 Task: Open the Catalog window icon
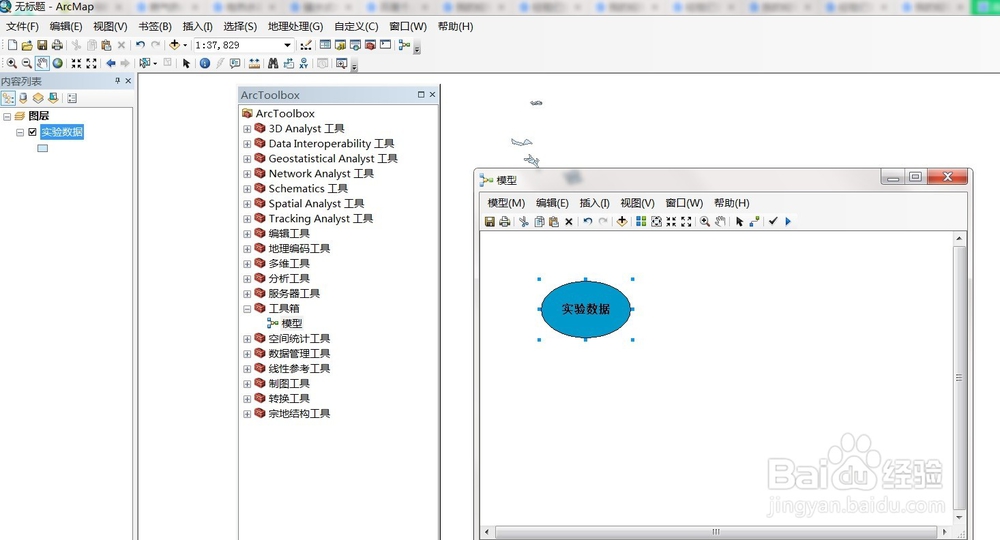tap(340, 45)
